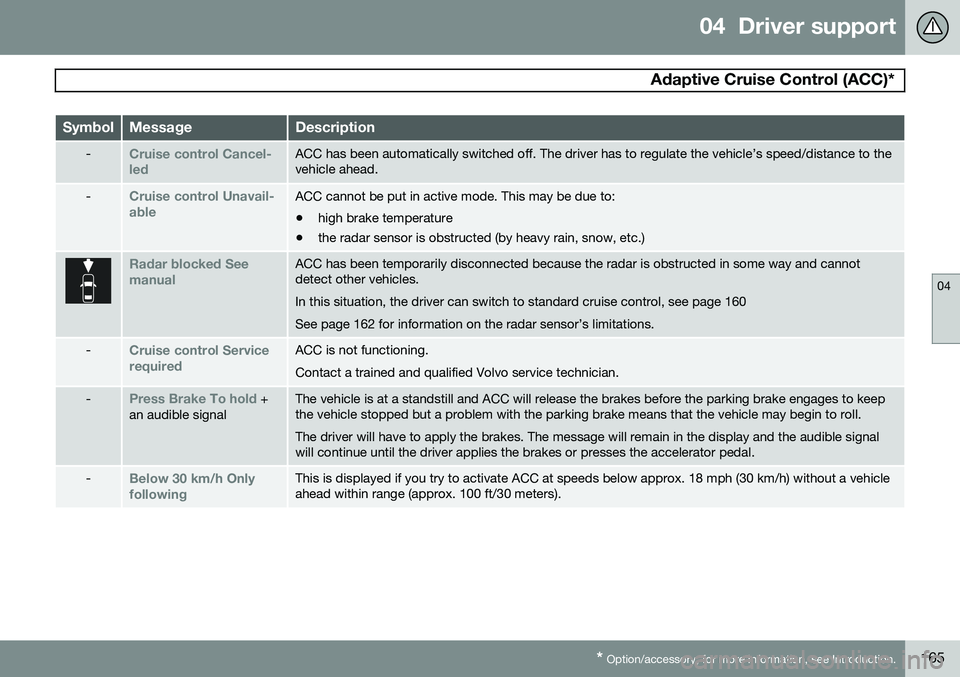Click the high brake temperature bullet
The width and height of the screenshot is (960, 677).
coord(385,218)
